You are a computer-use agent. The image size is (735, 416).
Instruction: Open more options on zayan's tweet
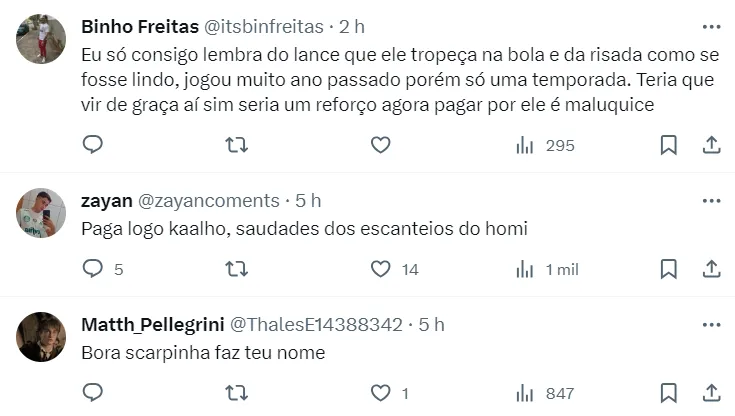pyautogui.click(x=711, y=200)
